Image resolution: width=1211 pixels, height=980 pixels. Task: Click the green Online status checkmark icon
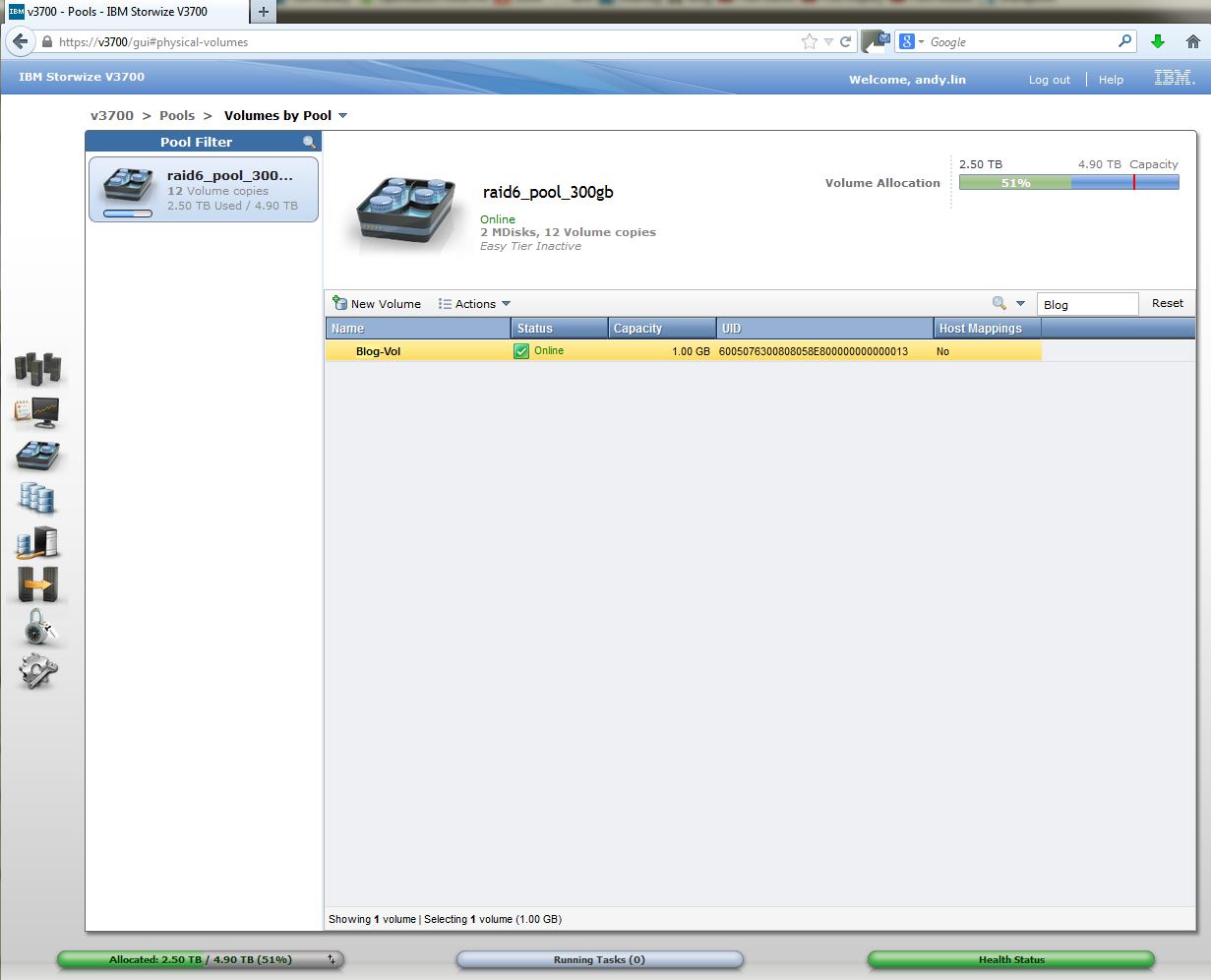coord(521,351)
